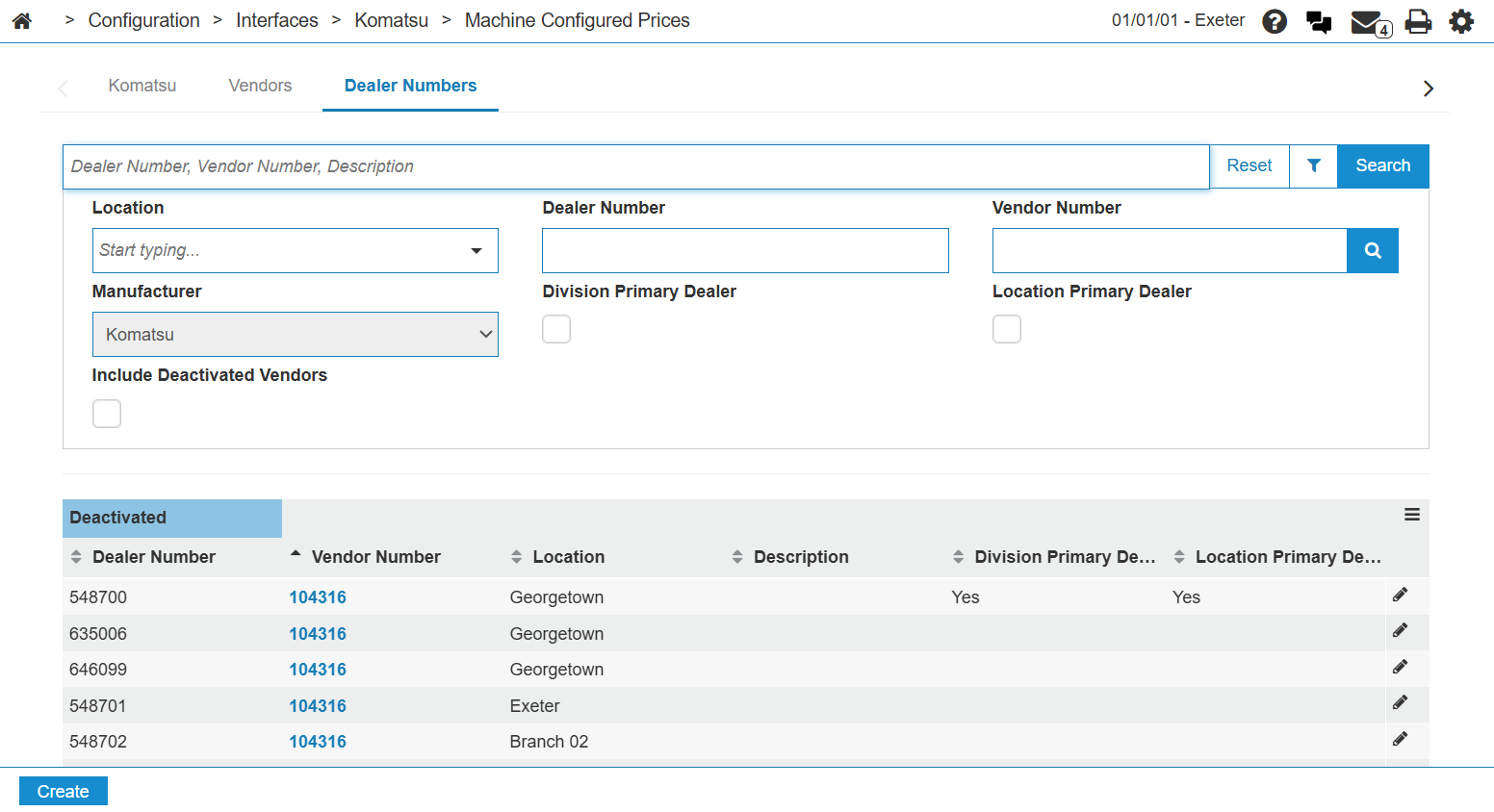Open the mail inbox with 4 notifications
Screen dimensions: 1494x812
point(1369,22)
